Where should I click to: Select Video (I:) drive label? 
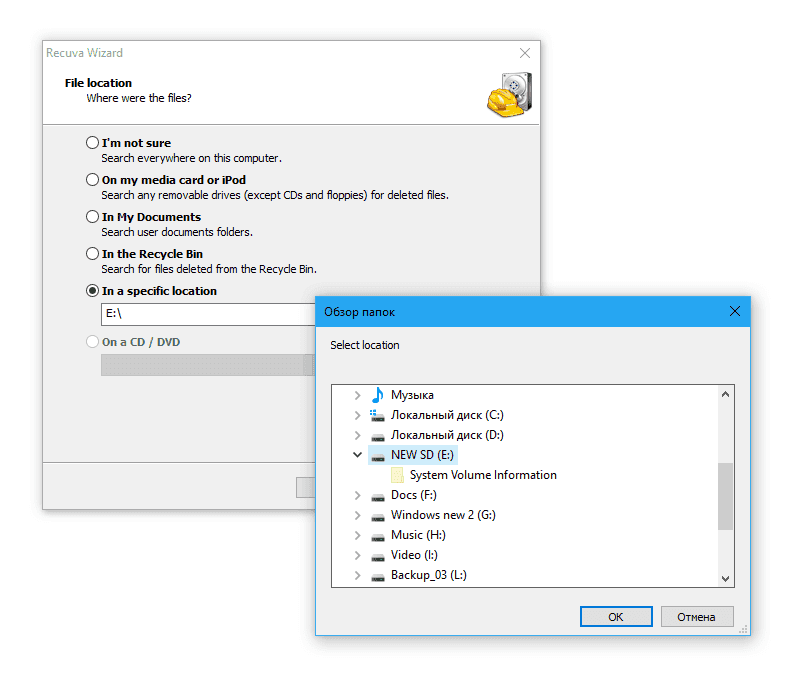coord(414,555)
